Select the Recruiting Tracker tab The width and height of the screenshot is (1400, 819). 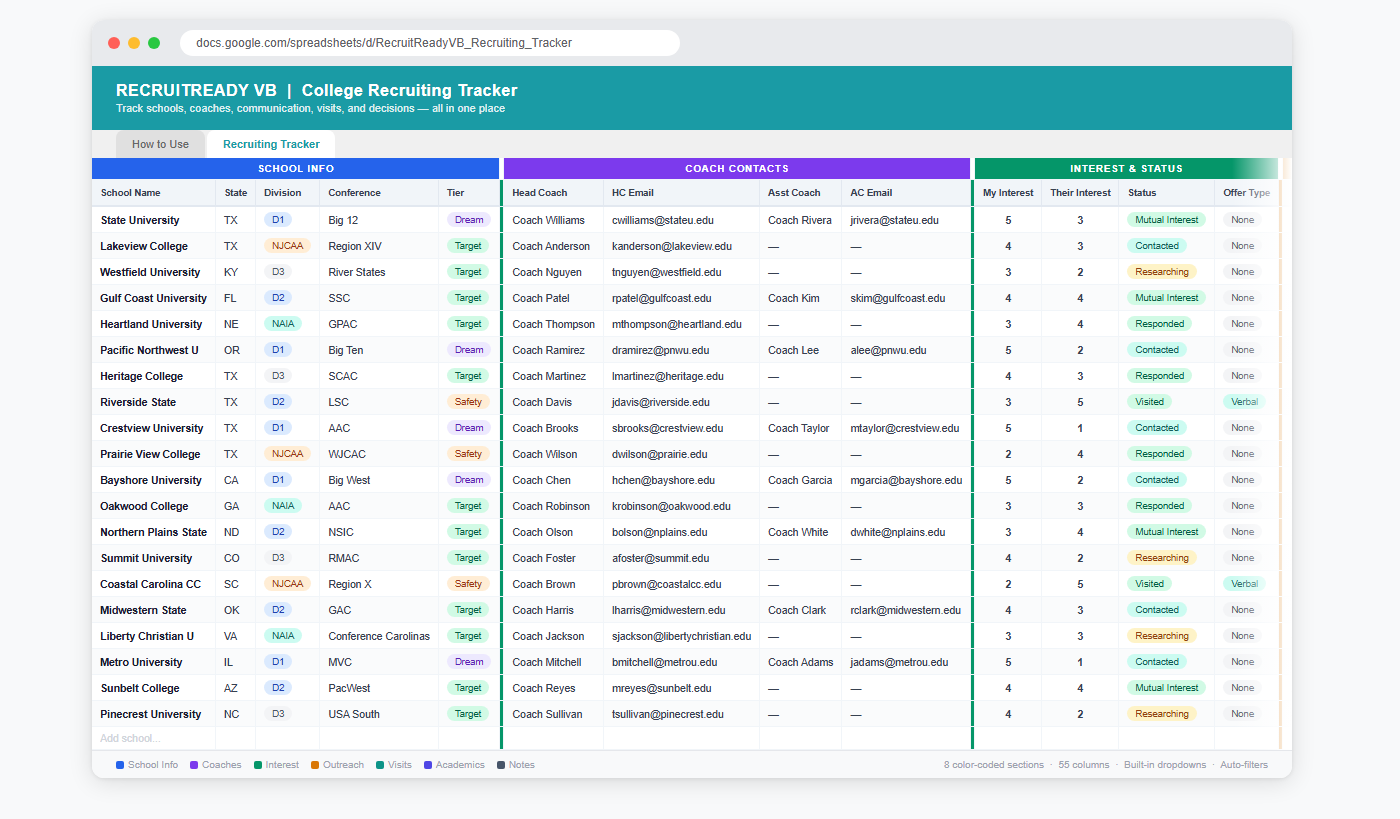(271, 144)
